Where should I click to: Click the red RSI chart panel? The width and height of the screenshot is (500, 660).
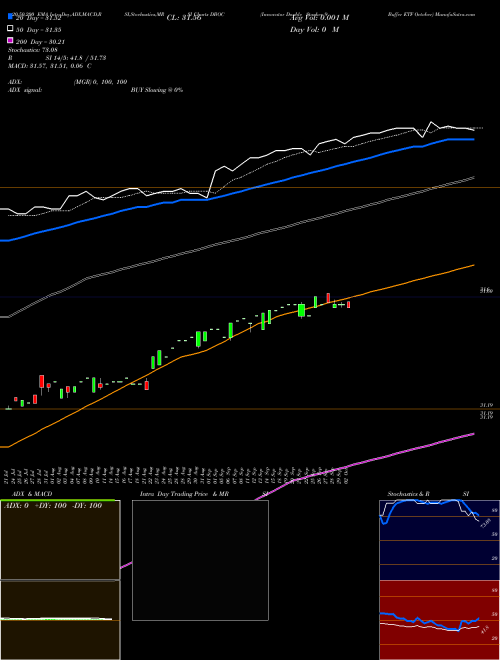coord(439,620)
